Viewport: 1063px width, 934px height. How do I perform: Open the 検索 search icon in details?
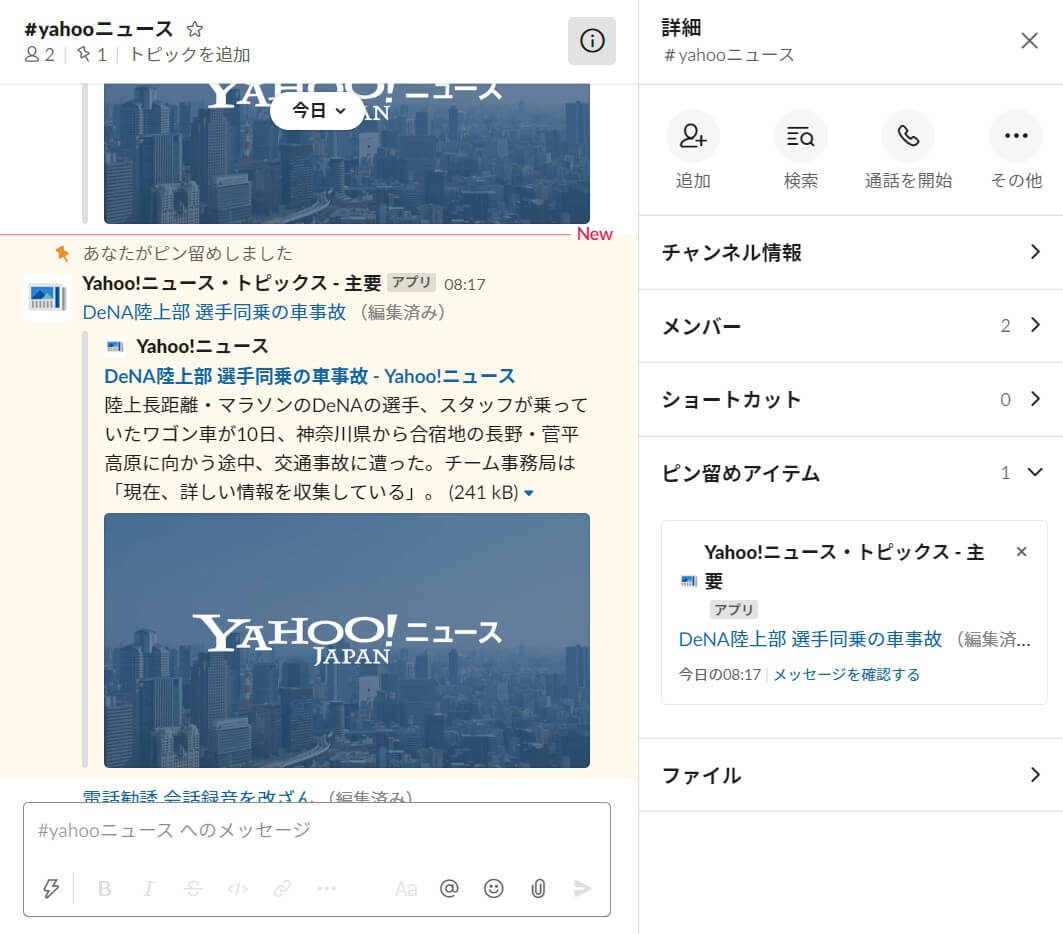(800, 137)
